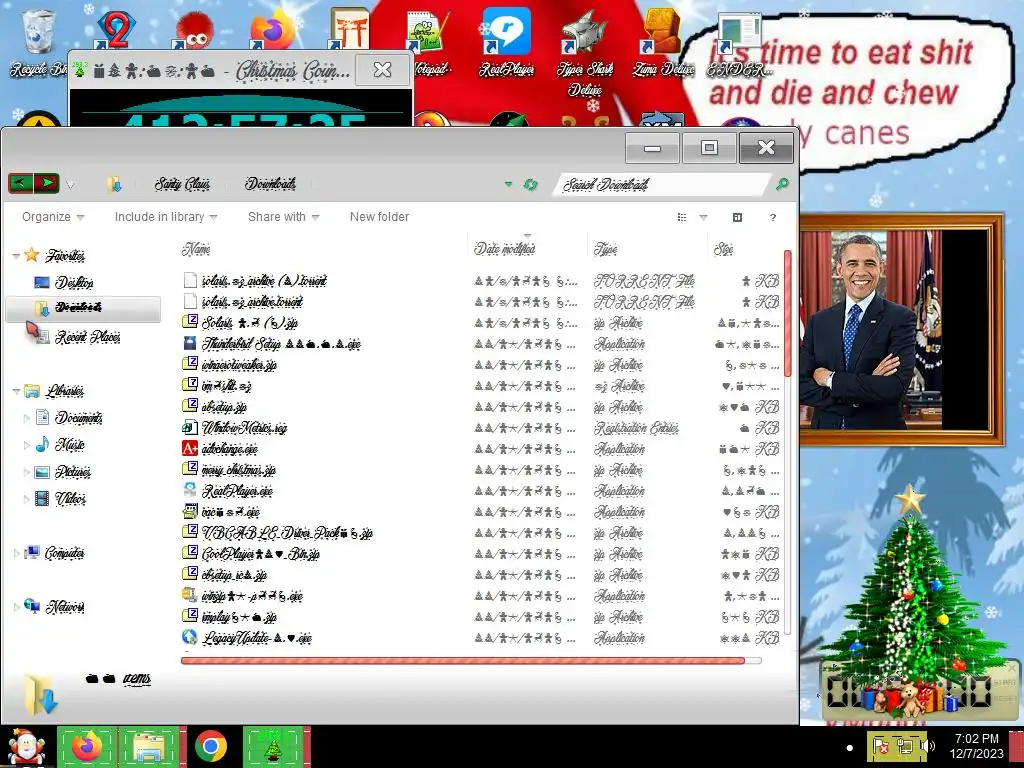Click the vertical scrollbar of file list

(x=787, y=313)
